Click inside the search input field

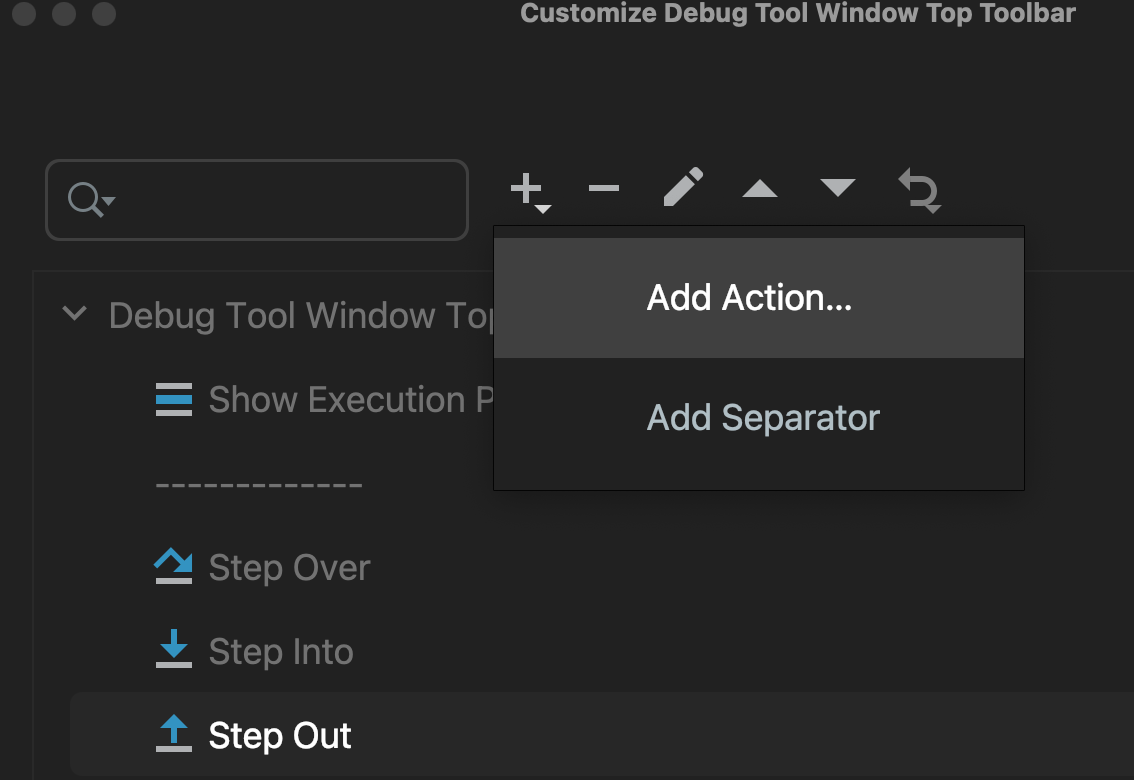(x=280, y=200)
